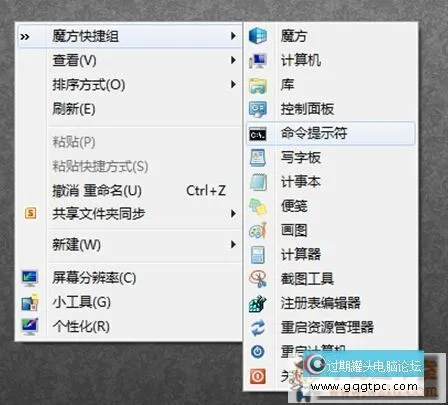Image resolution: width=448 pixels, height=405 pixels.
Task: Click the 小工具 gadgets icon
Action: pyautogui.click(x=30, y=303)
